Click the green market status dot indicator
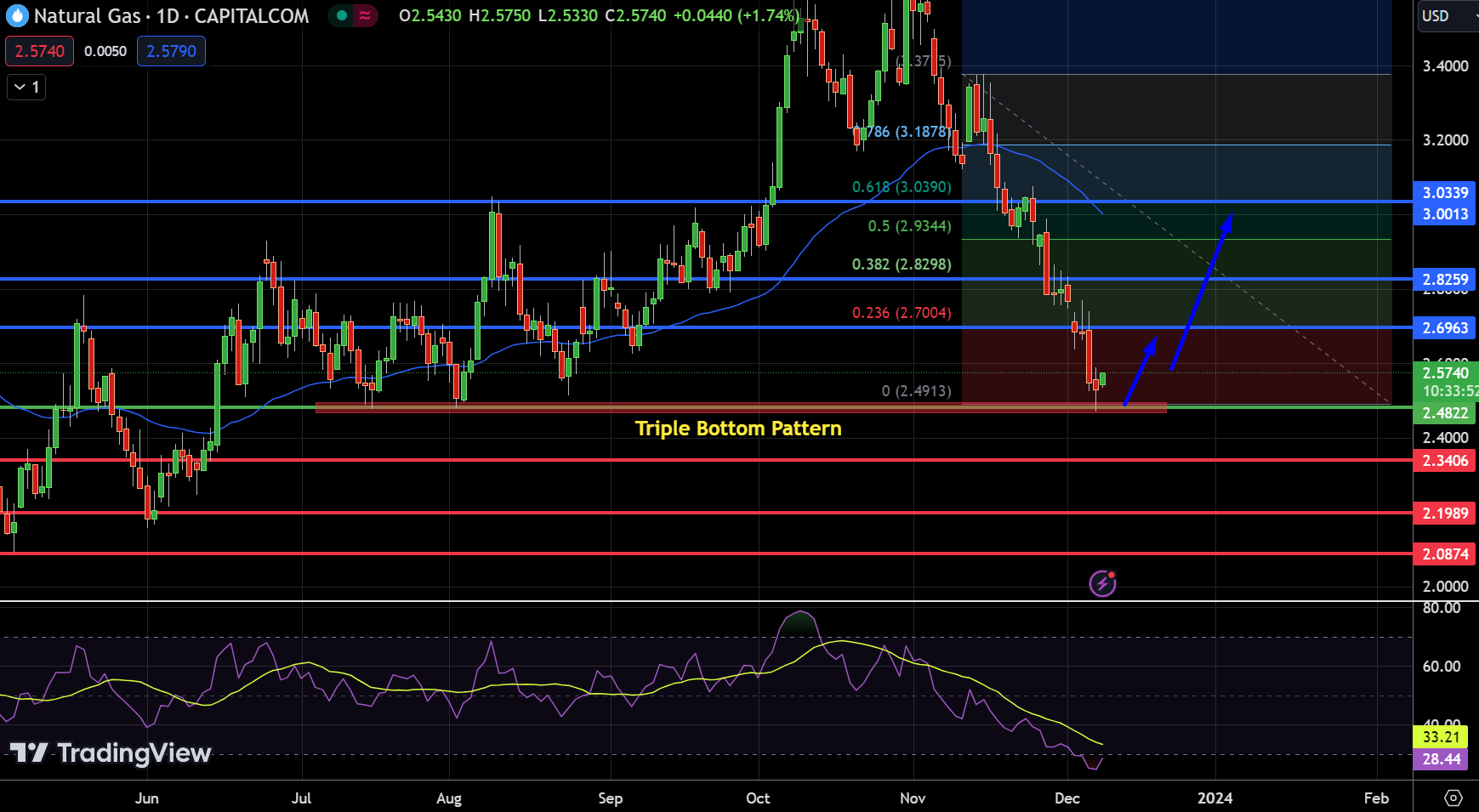Viewport: 1479px width, 812px height. coord(340,15)
